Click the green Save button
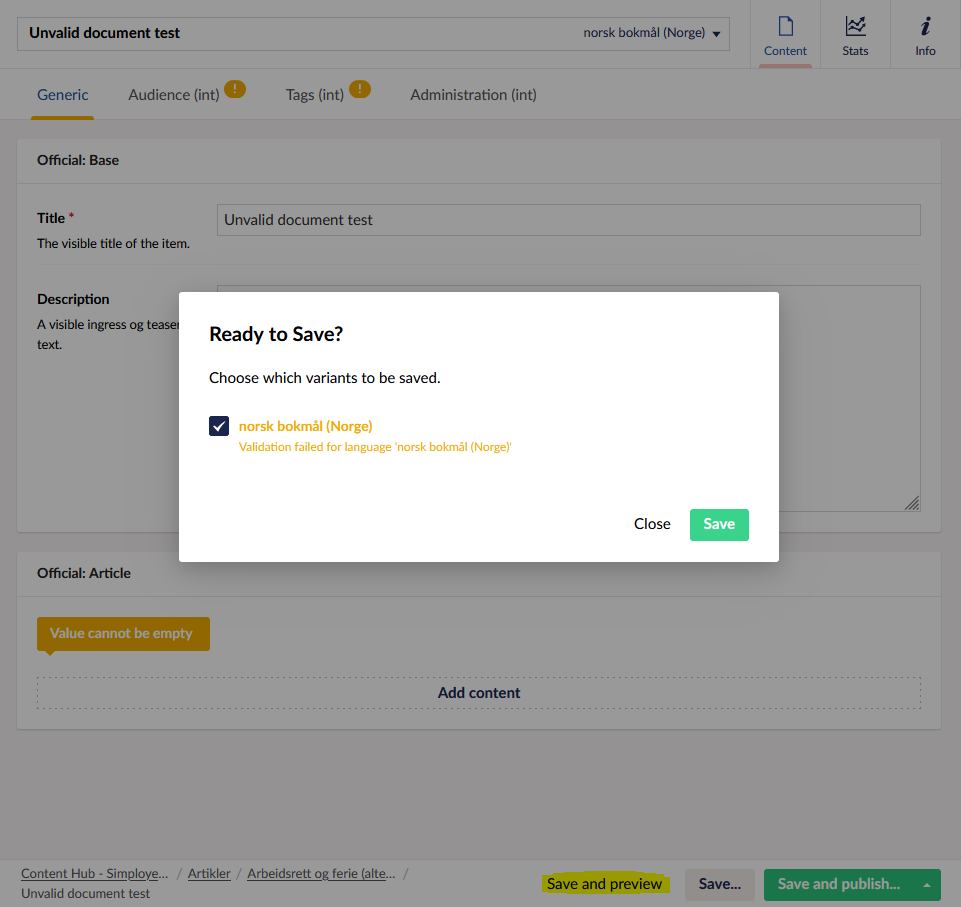The height and width of the screenshot is (907, 961). click(719, 524)
